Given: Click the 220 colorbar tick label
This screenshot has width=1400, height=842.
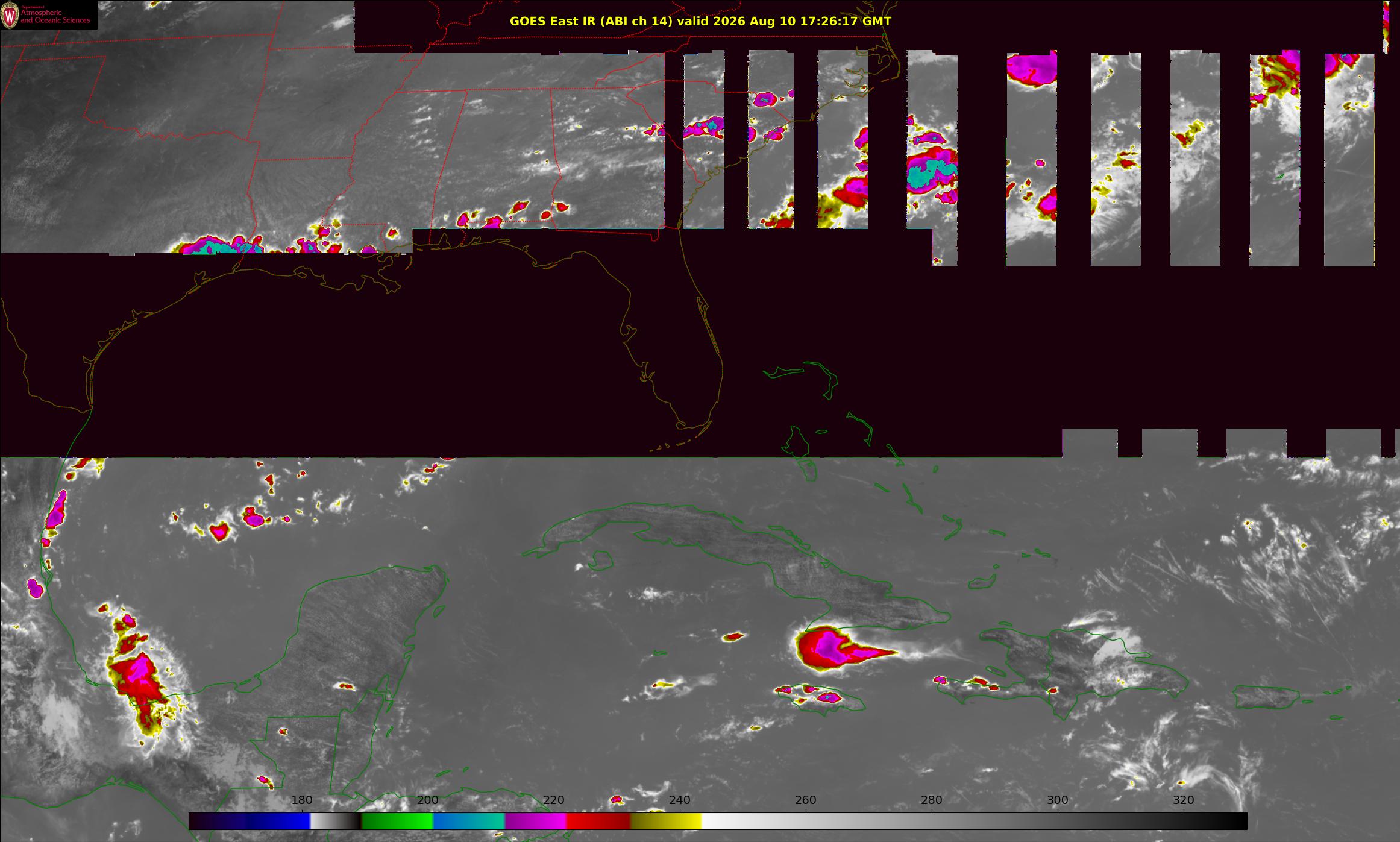Looking at the screenshot, I should [x=553, y=800].
